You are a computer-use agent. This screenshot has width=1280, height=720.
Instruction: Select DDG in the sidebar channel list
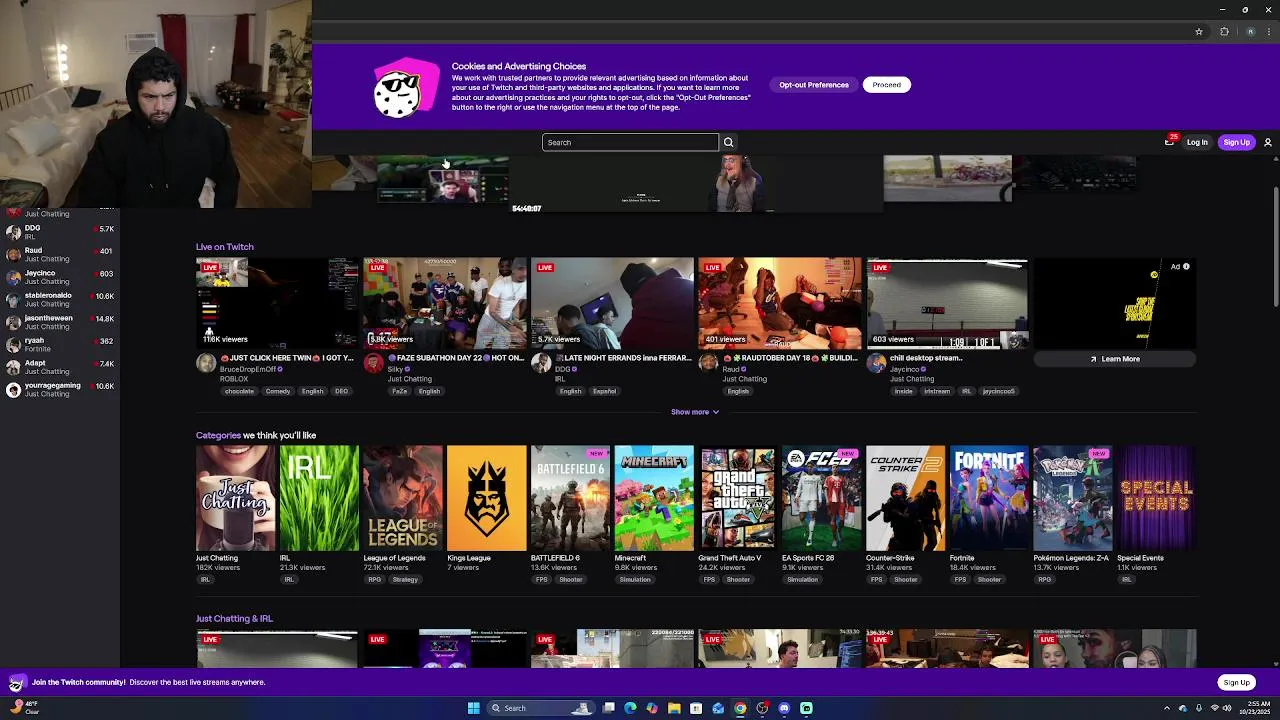(x=60, y=232)
